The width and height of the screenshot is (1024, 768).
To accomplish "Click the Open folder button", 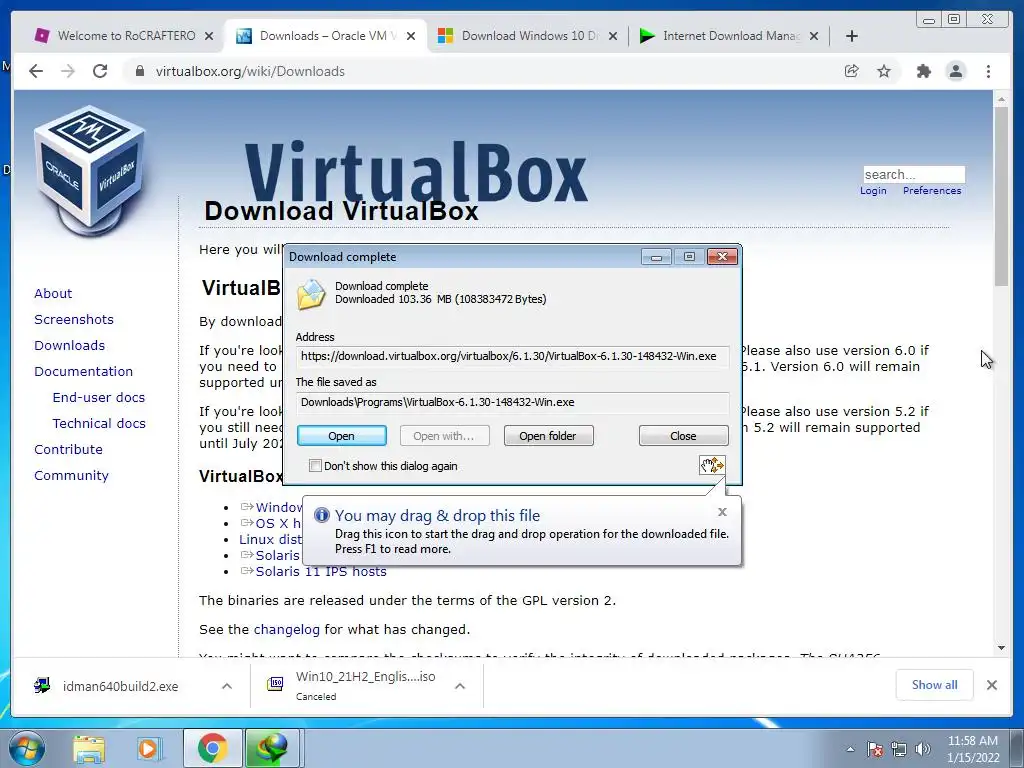I will click(549, 436).
